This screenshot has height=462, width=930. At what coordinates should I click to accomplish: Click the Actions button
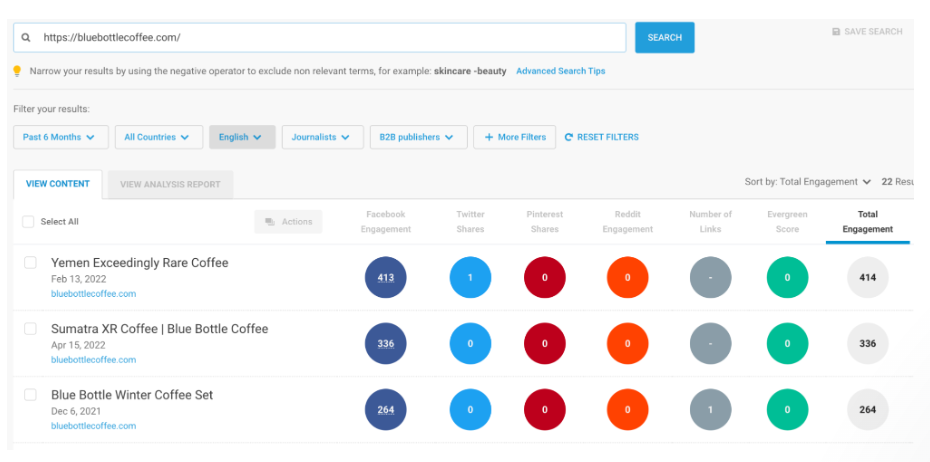coord(288,222)
